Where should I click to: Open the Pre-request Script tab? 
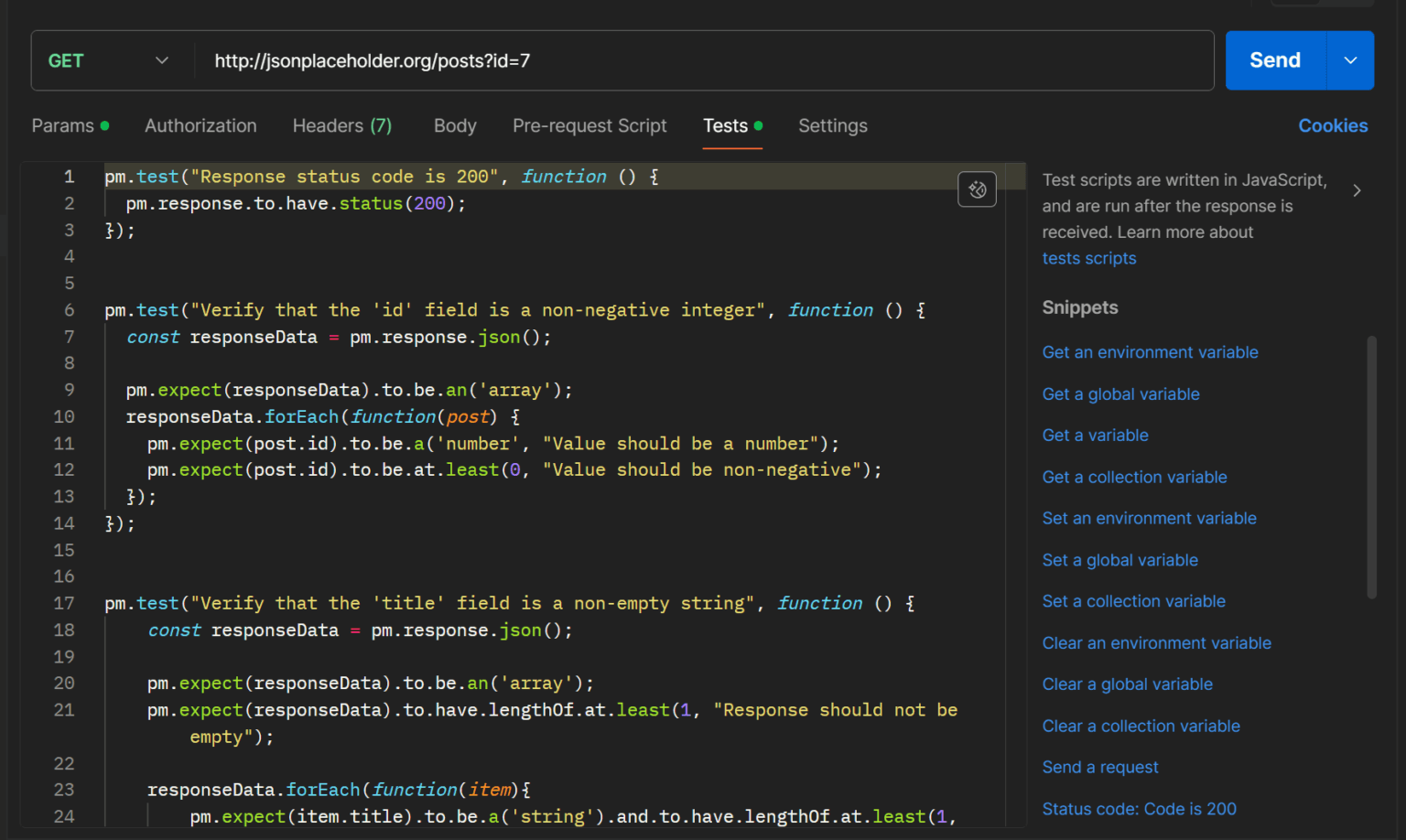[589, 125]
